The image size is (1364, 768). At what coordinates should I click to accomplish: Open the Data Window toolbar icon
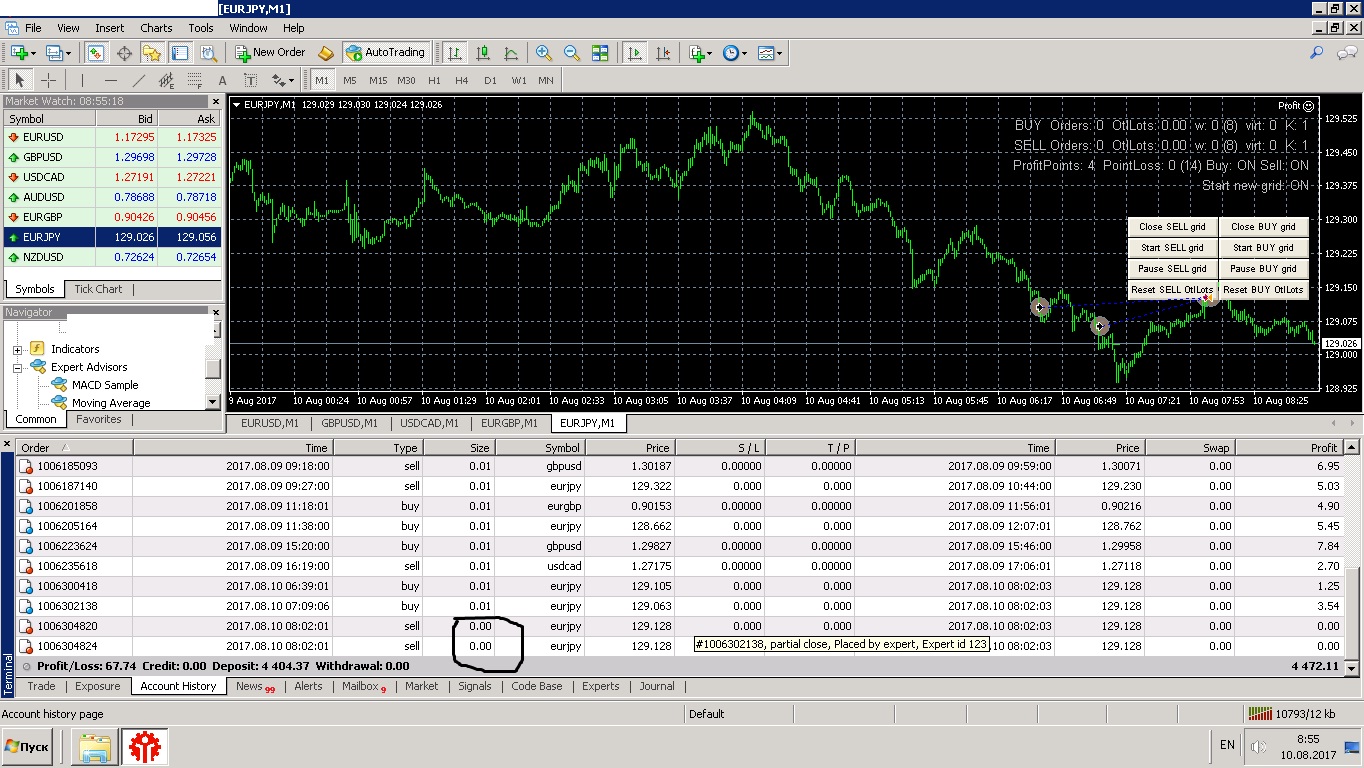pyautogui.click(x=124, y=53)
